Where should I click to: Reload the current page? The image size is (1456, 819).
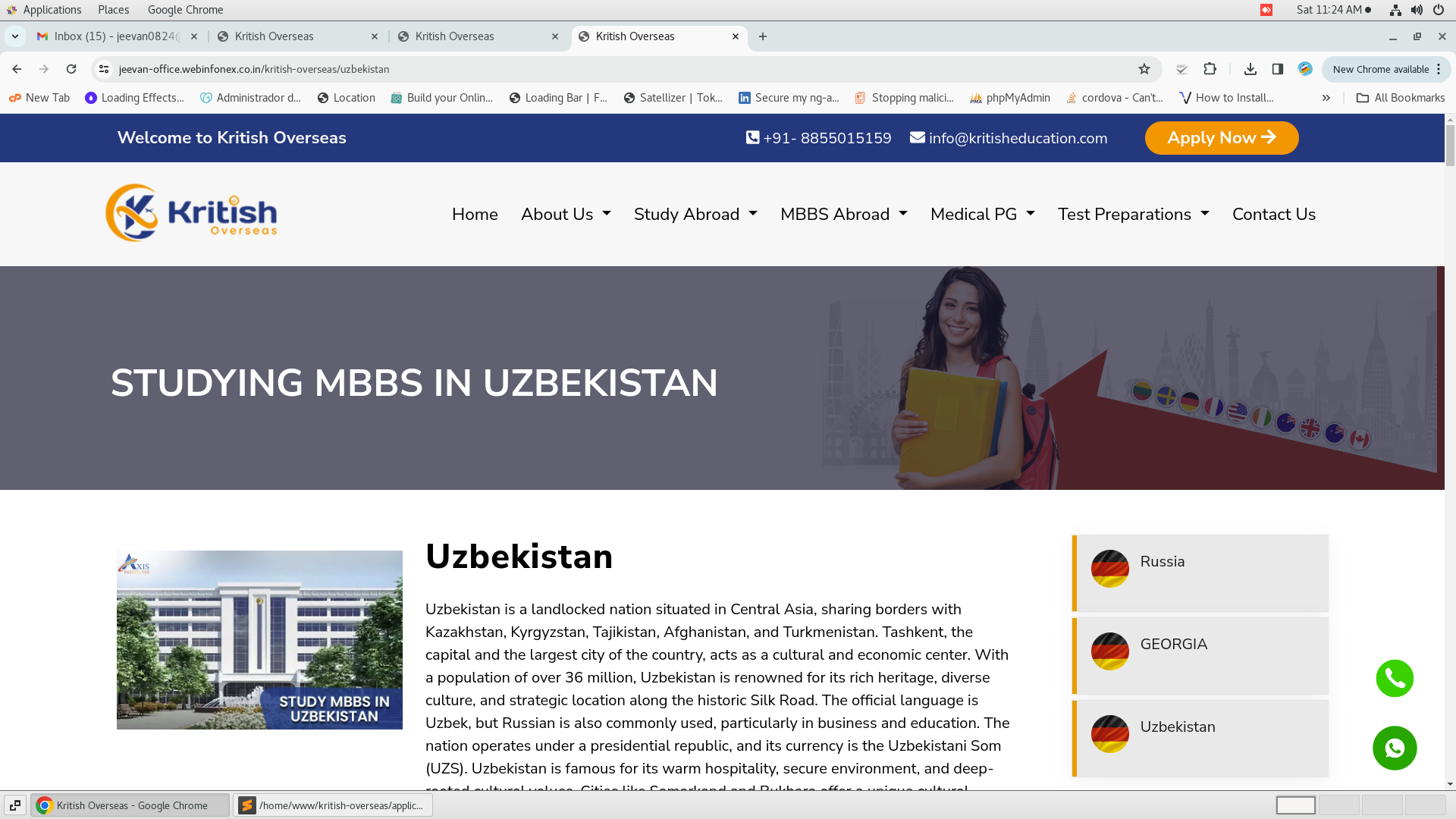tap(71, 69)
